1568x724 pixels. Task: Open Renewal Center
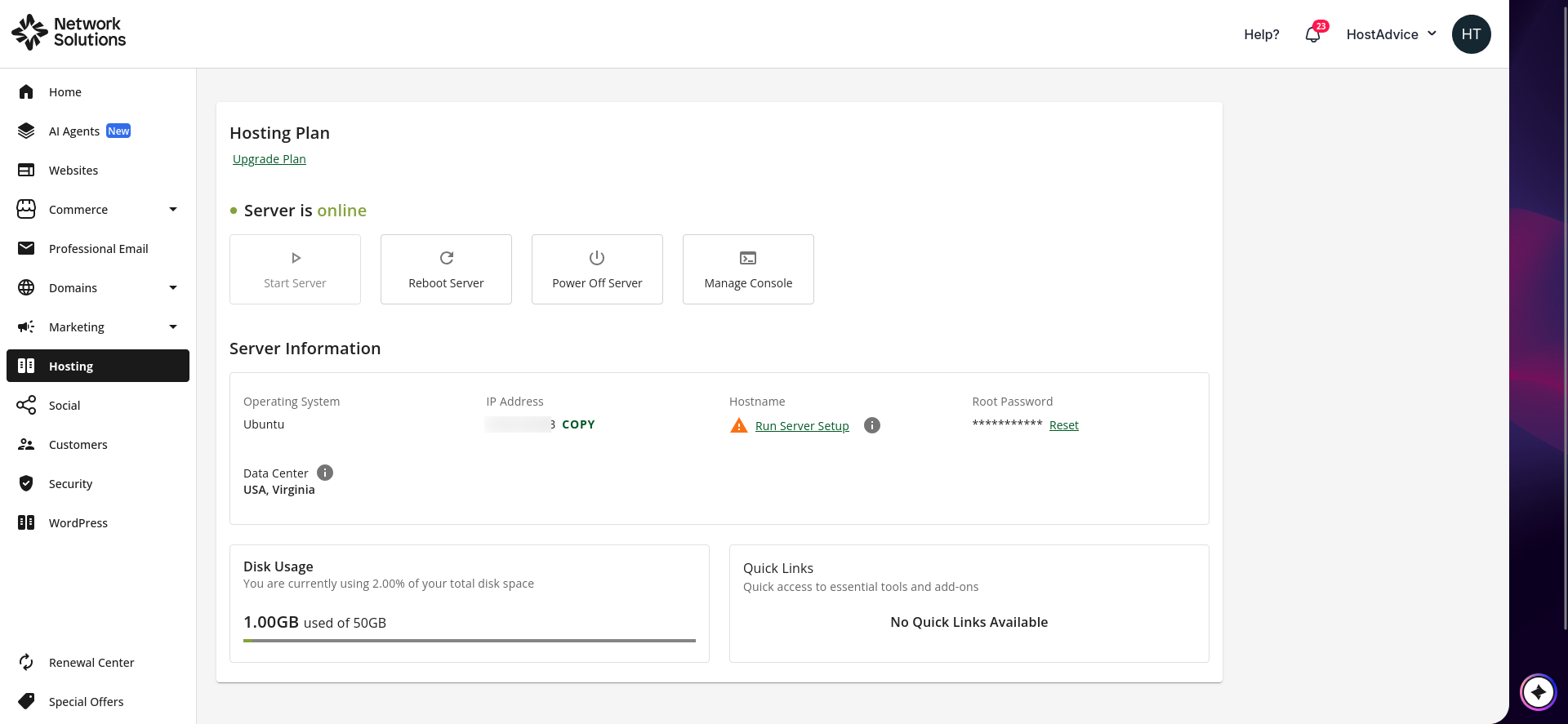point(98,662)
